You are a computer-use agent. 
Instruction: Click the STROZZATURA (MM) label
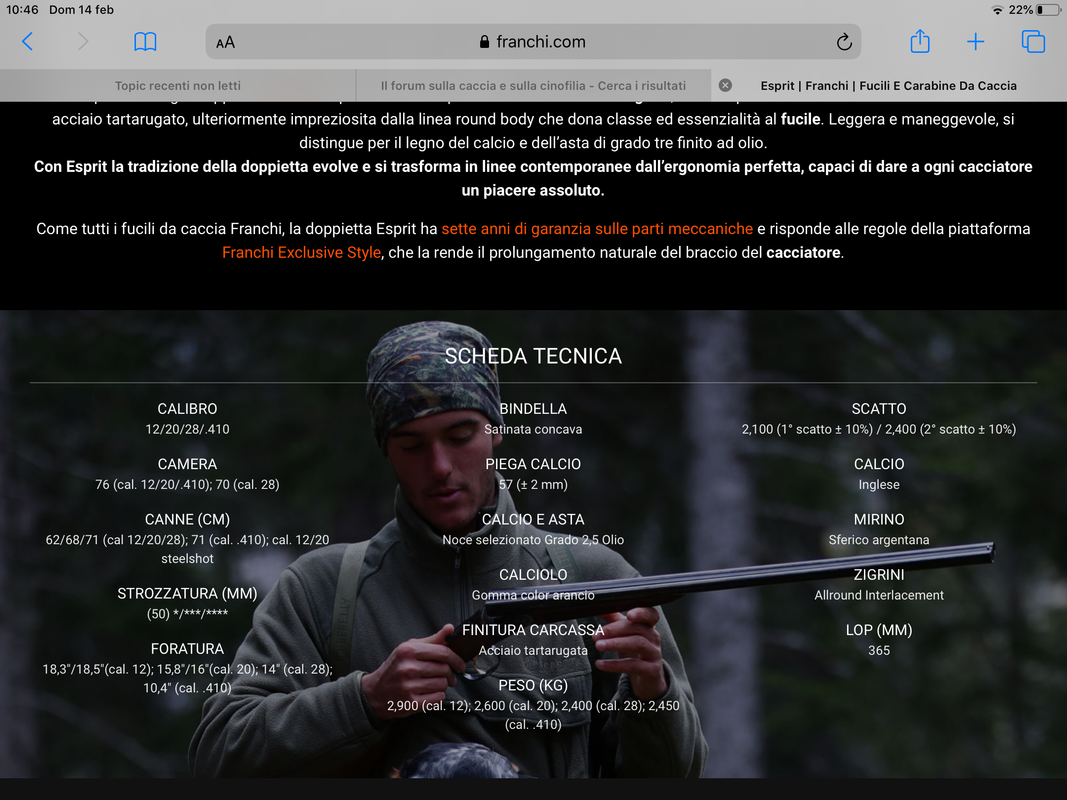point(187,593)
